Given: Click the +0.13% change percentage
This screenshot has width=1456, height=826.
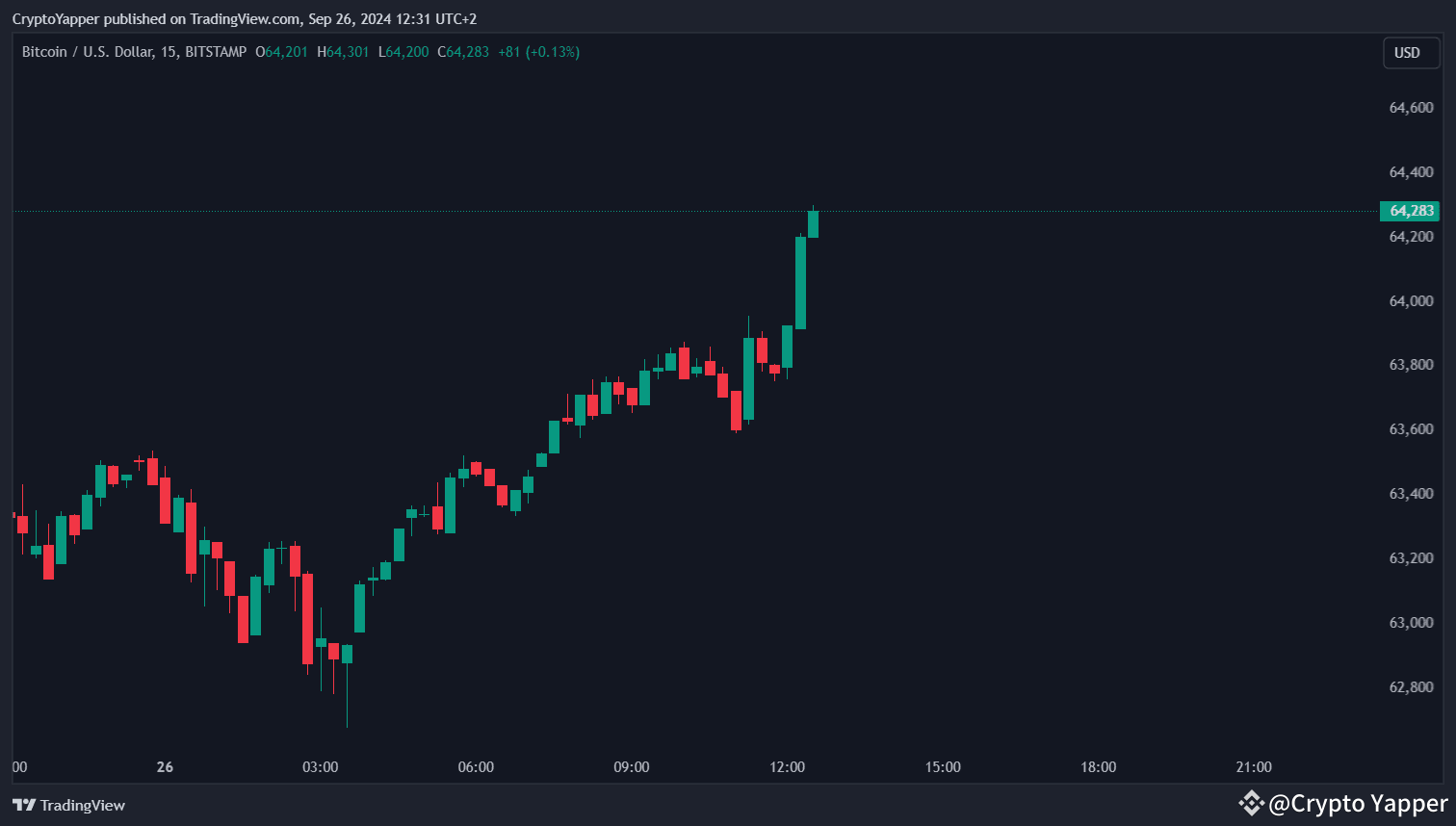Looking at the screenshot, I should click(554, 52).
